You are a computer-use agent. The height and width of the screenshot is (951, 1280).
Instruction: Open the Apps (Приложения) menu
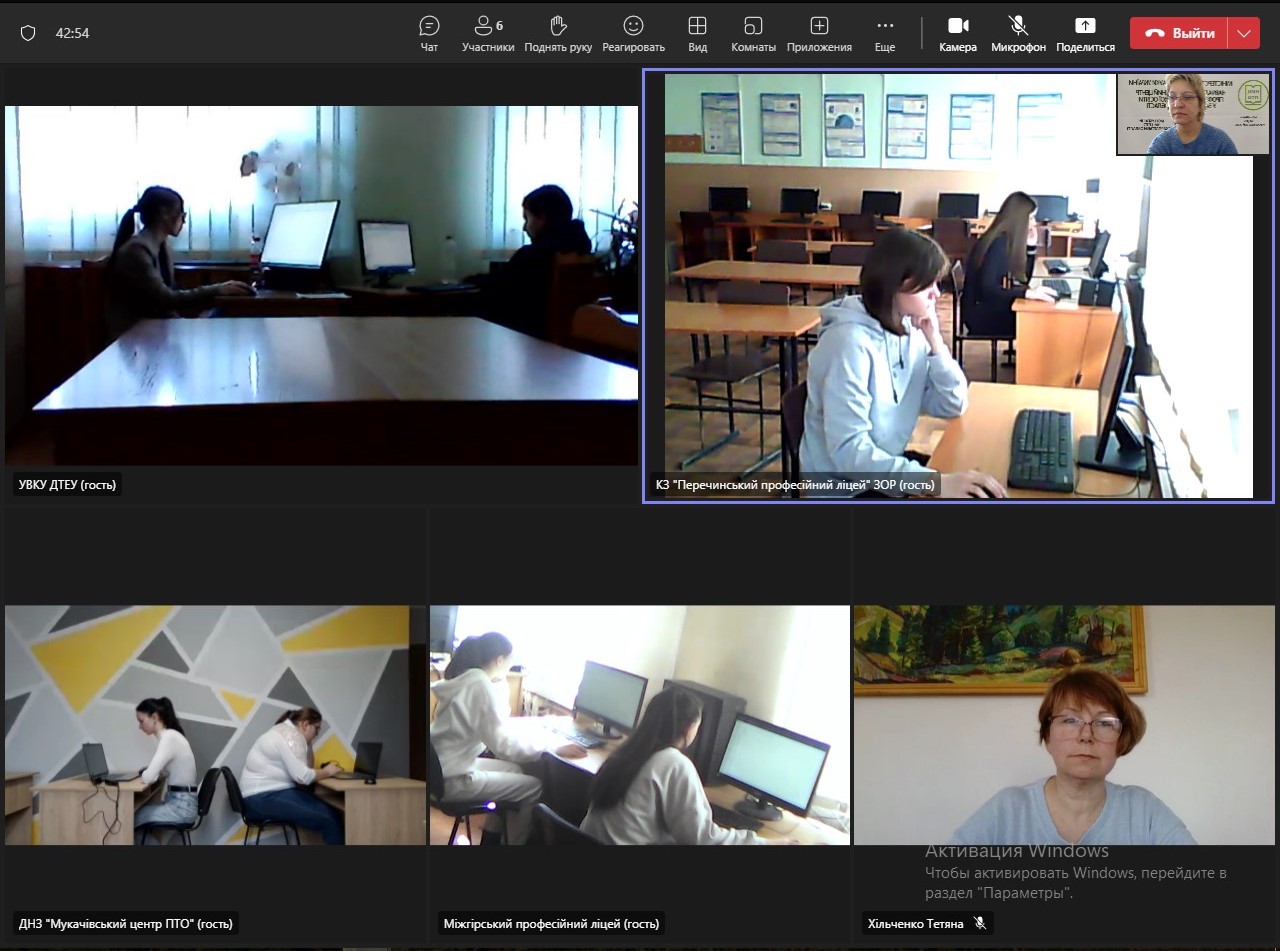click(x=819, y=33)
